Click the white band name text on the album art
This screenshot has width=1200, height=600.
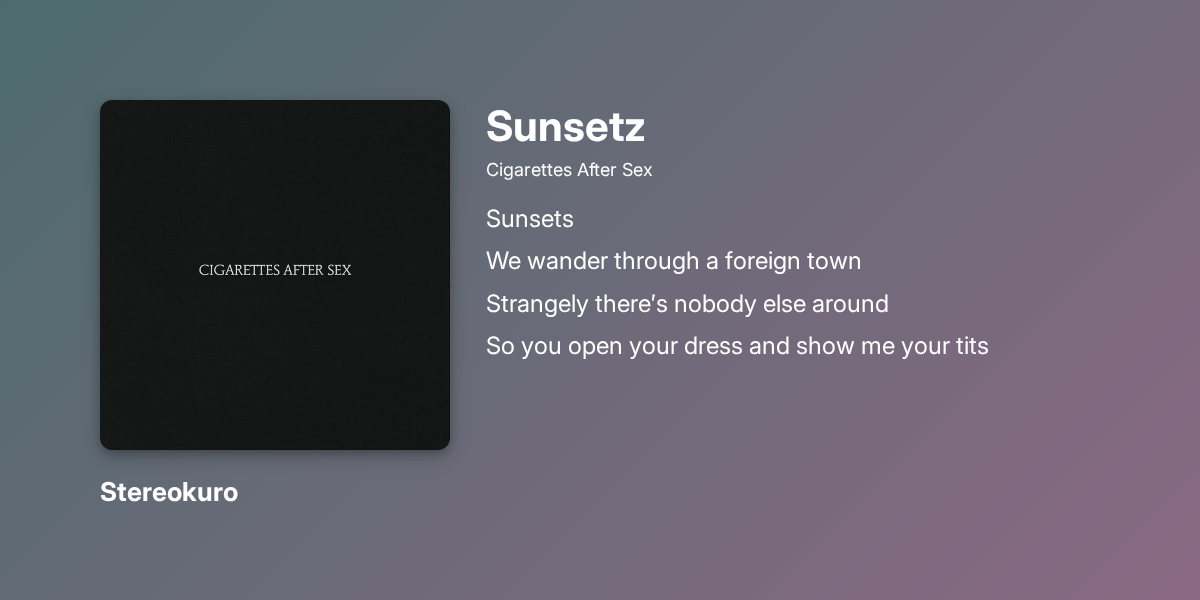pyautogui.click(x=275, y=270)
